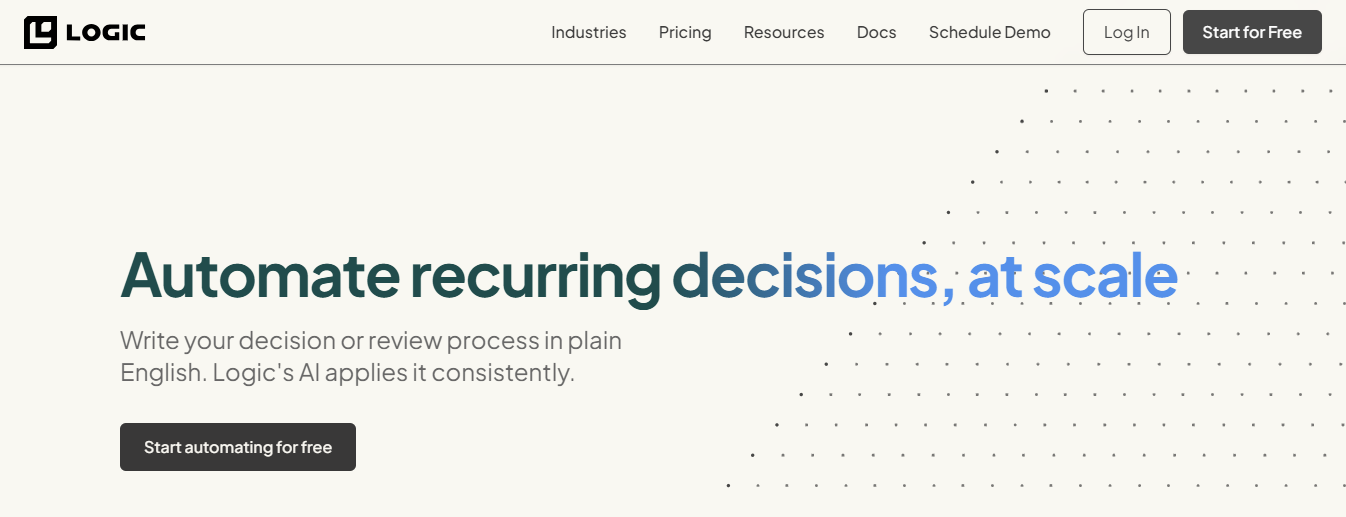This screenshot has height=517, width=1346.
Task: Select Schedule Demo in the navigation
Action: tap(989, 32)
